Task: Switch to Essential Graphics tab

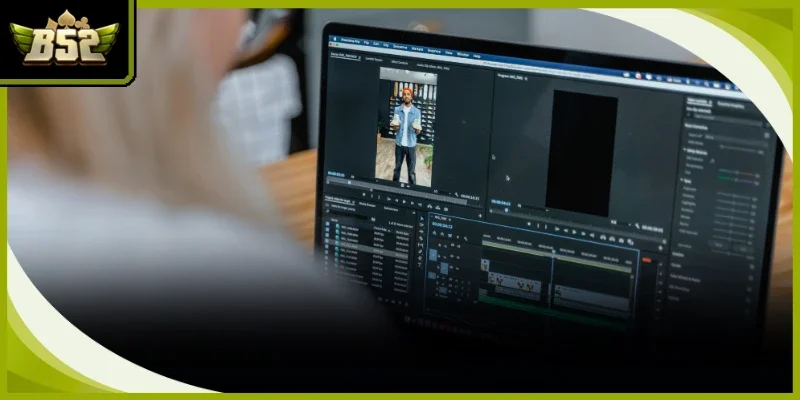Action: [x=731, y=105]
